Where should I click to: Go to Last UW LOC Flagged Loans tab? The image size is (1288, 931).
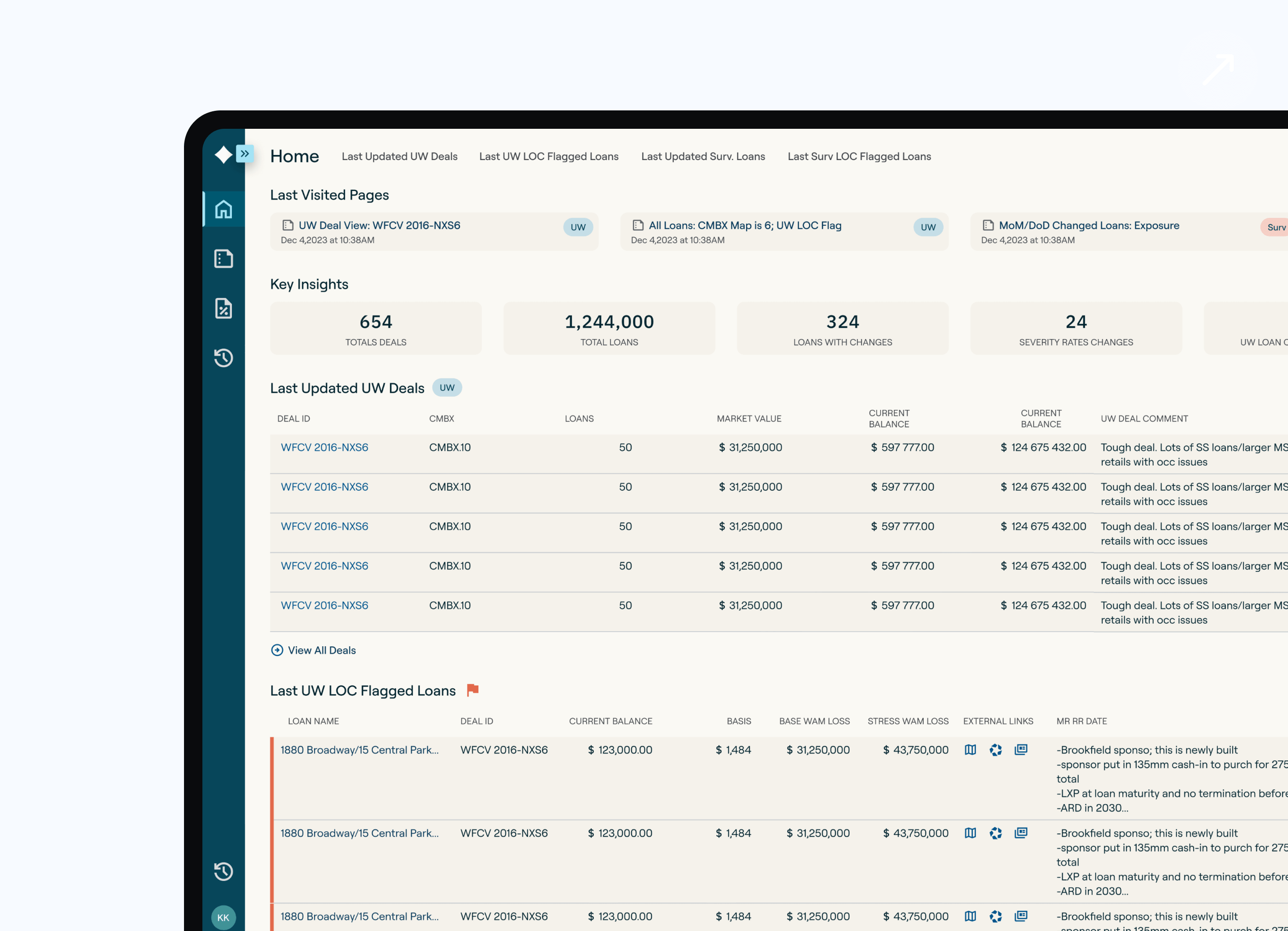tap(549, 156)
